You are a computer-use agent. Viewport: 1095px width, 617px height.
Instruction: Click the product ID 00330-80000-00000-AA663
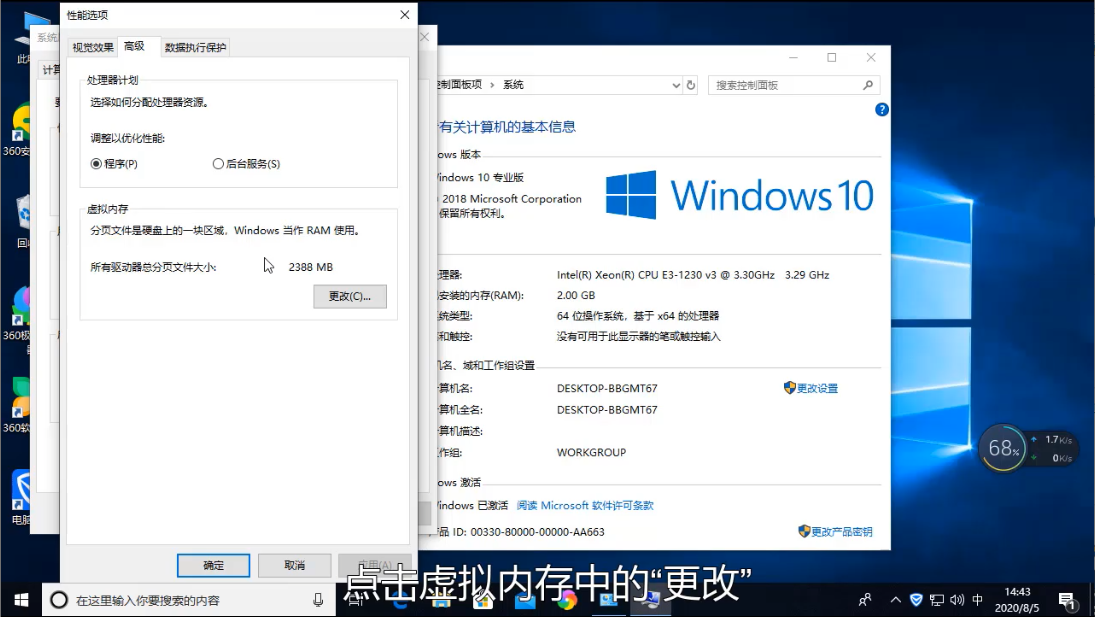tap(538, 532)
